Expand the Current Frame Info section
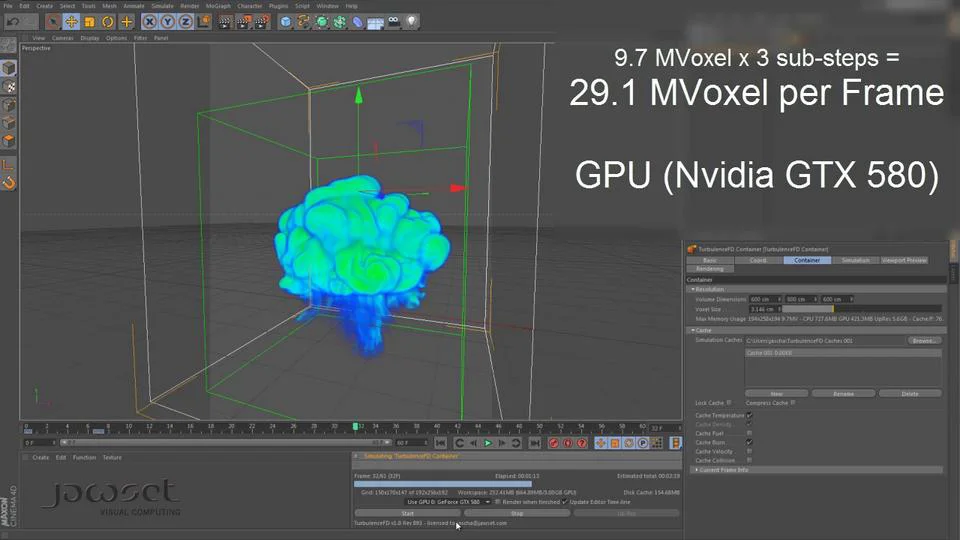Screen dimensions: 960x540 pyautogui.click(x=696, y=470)
